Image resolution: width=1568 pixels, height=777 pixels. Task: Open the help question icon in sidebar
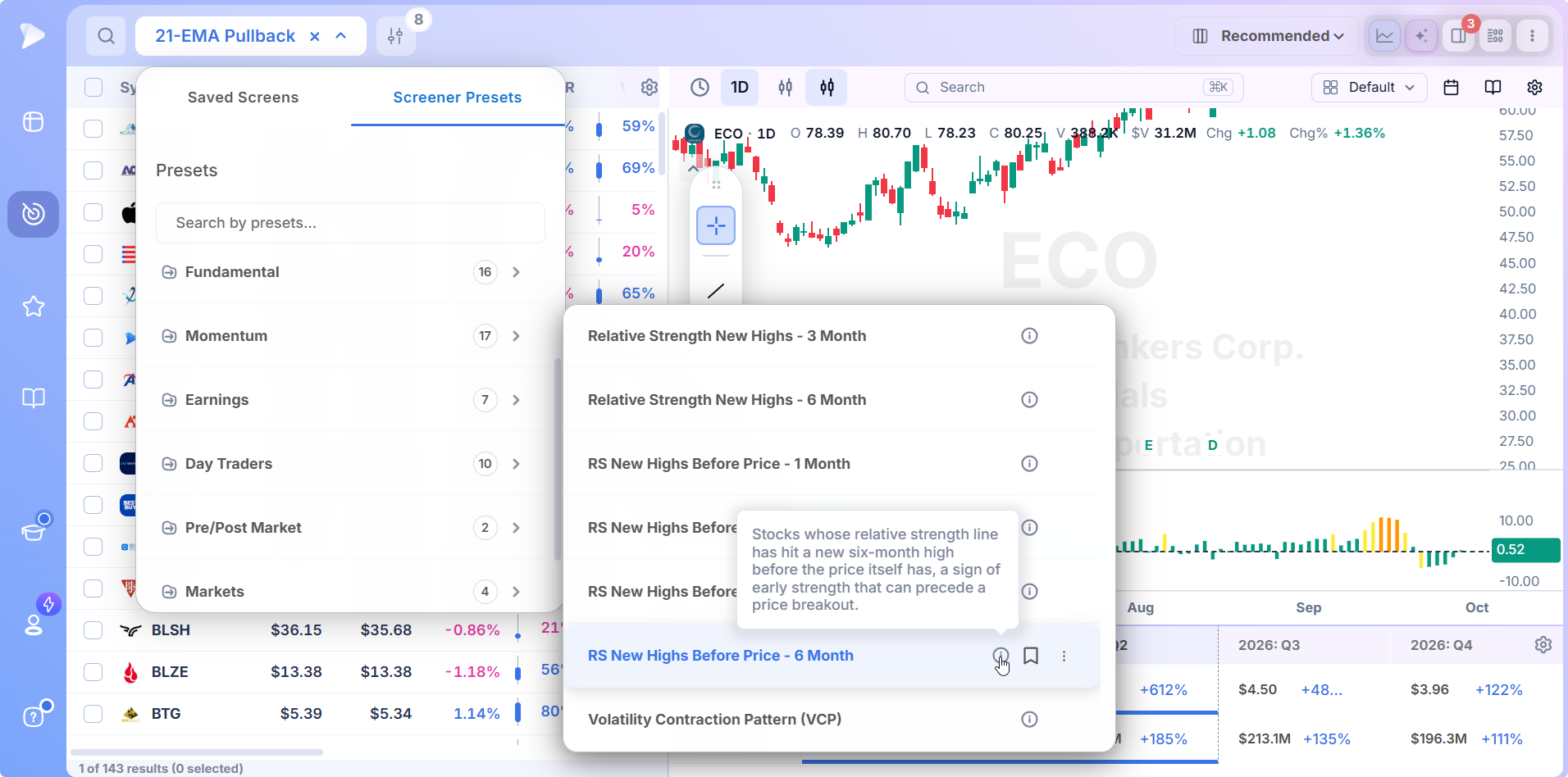[x=33, y=716]
